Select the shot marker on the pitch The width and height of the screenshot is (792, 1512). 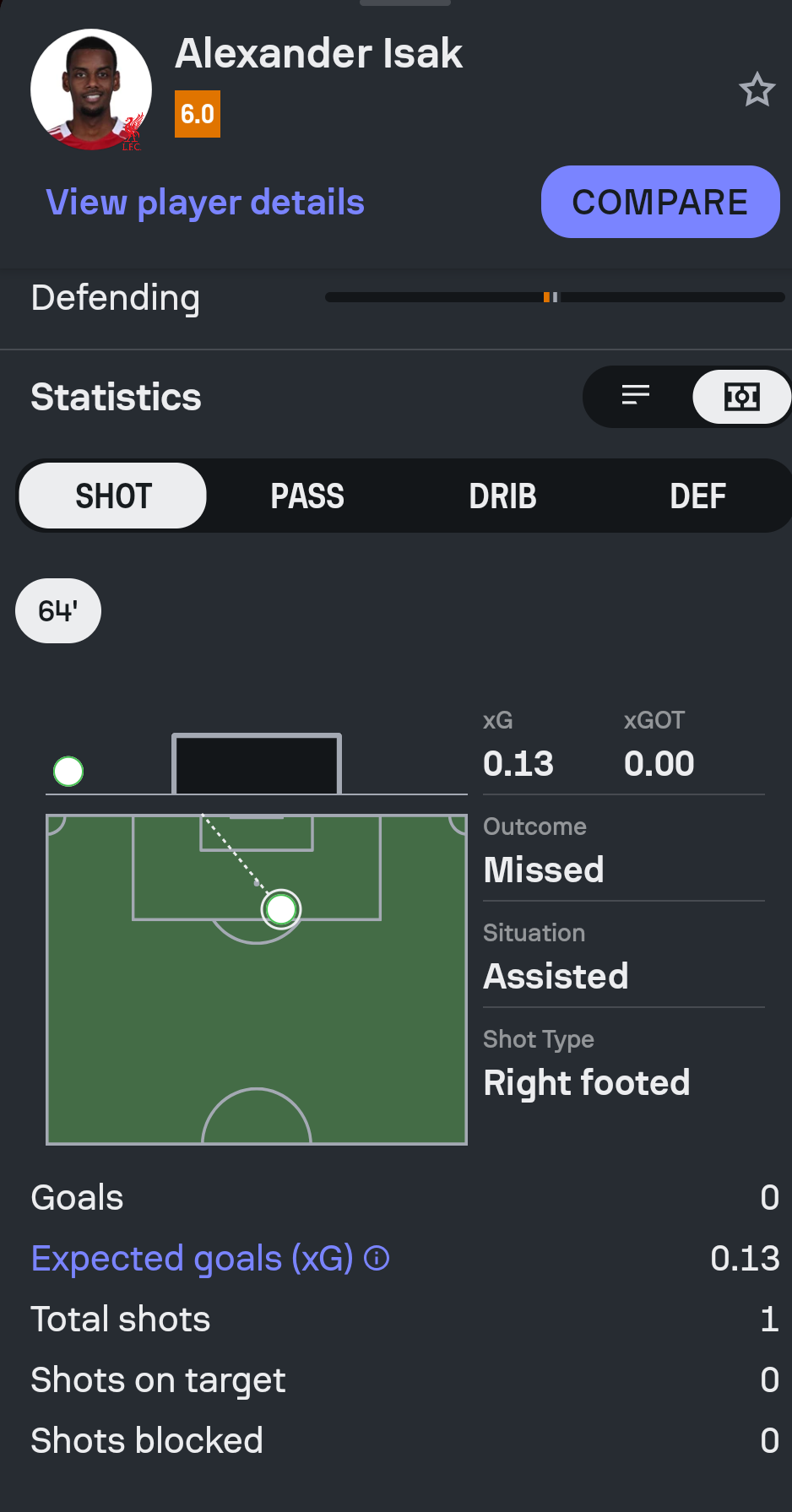(281, 909)
